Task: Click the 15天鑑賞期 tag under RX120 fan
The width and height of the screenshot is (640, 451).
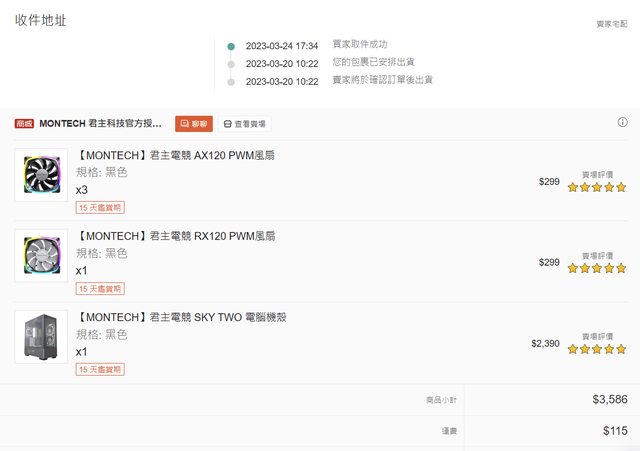Action: pyautogui.click(x=100, y=289)
